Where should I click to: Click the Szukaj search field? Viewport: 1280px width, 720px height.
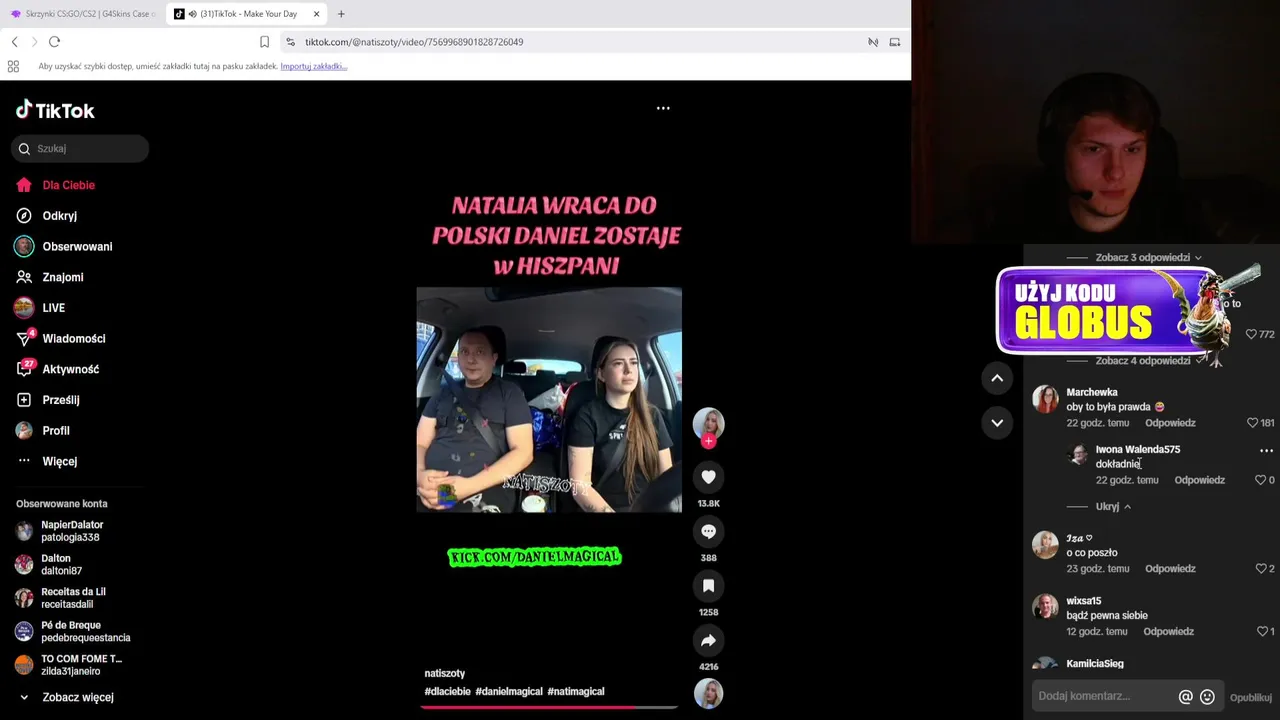pyautogui.click(x=80, y=149)
